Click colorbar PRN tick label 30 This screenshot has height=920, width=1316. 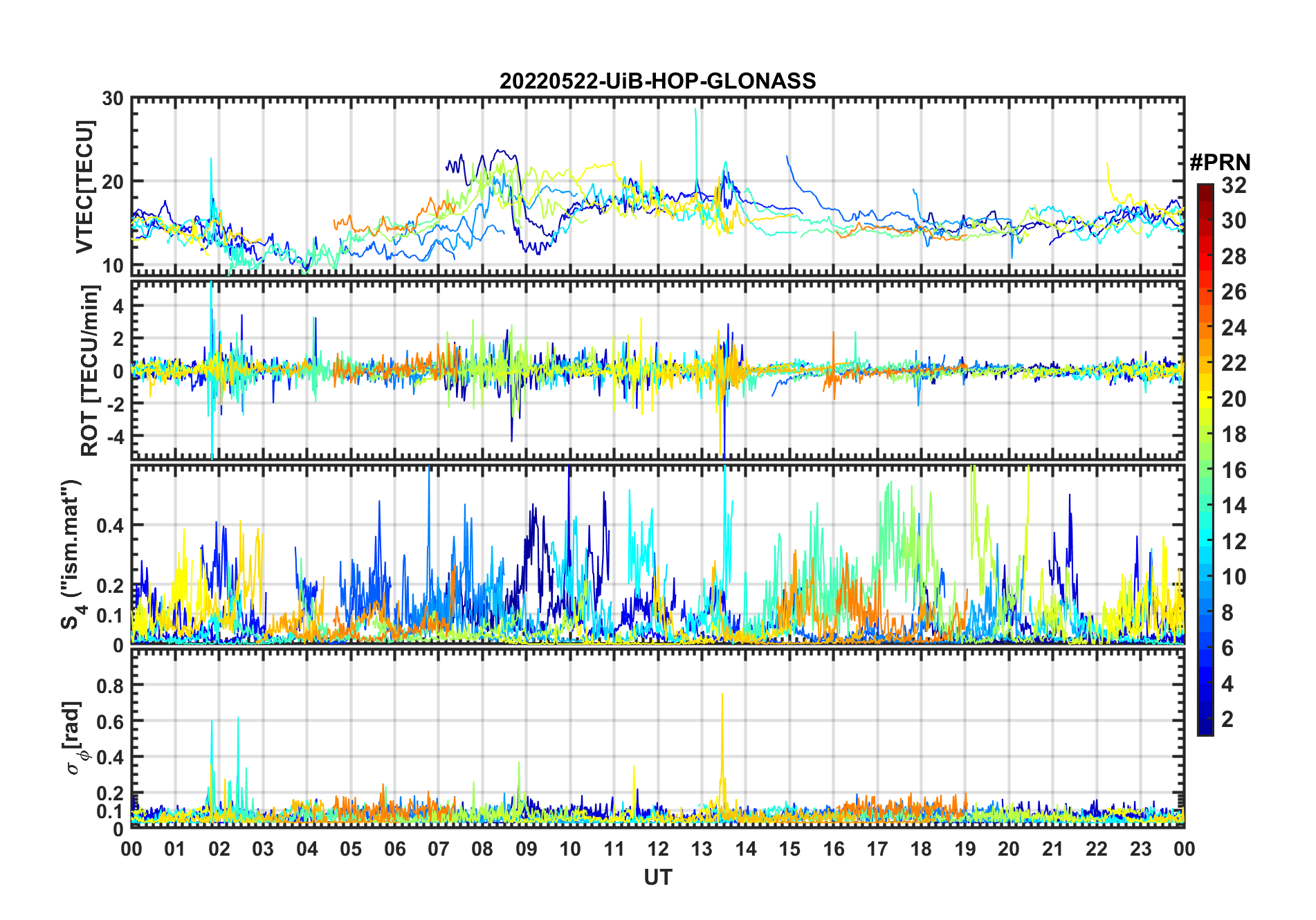pos(1234,221)
